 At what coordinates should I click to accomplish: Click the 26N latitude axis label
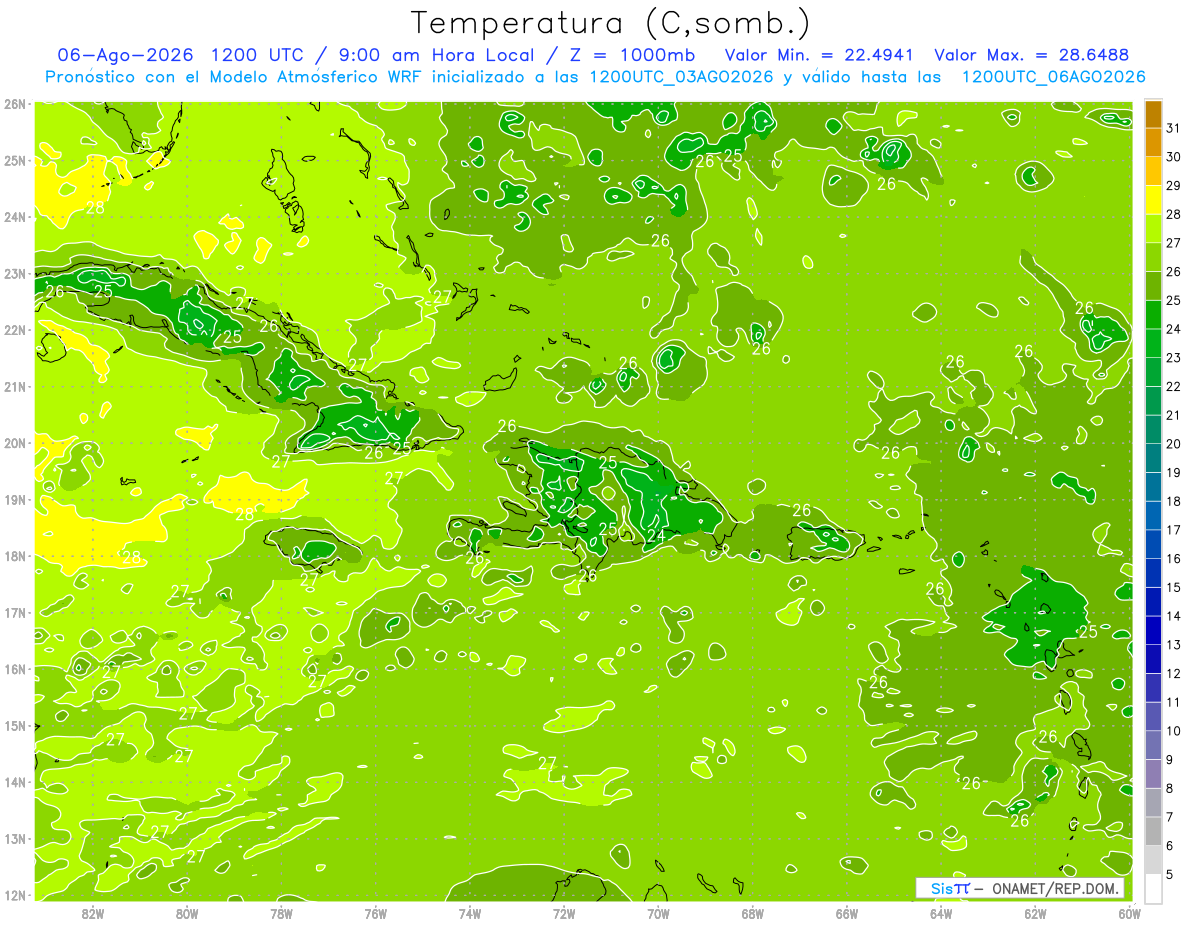click(x=14, y=104)
